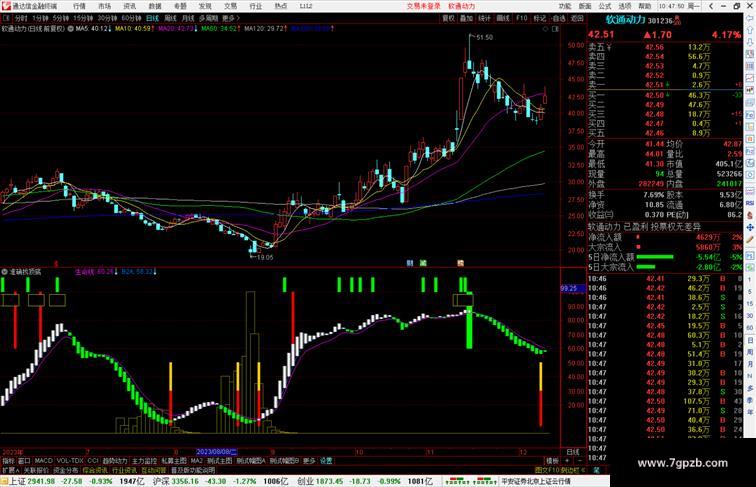756x487 pixels.
Task: Open the 交易 menu
Action: 230,6
